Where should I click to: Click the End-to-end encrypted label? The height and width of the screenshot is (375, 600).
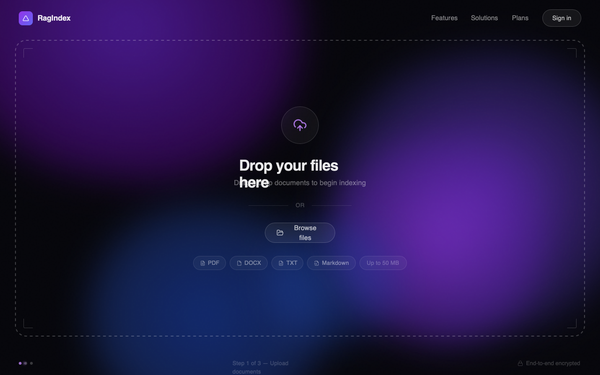click(553, 363)
